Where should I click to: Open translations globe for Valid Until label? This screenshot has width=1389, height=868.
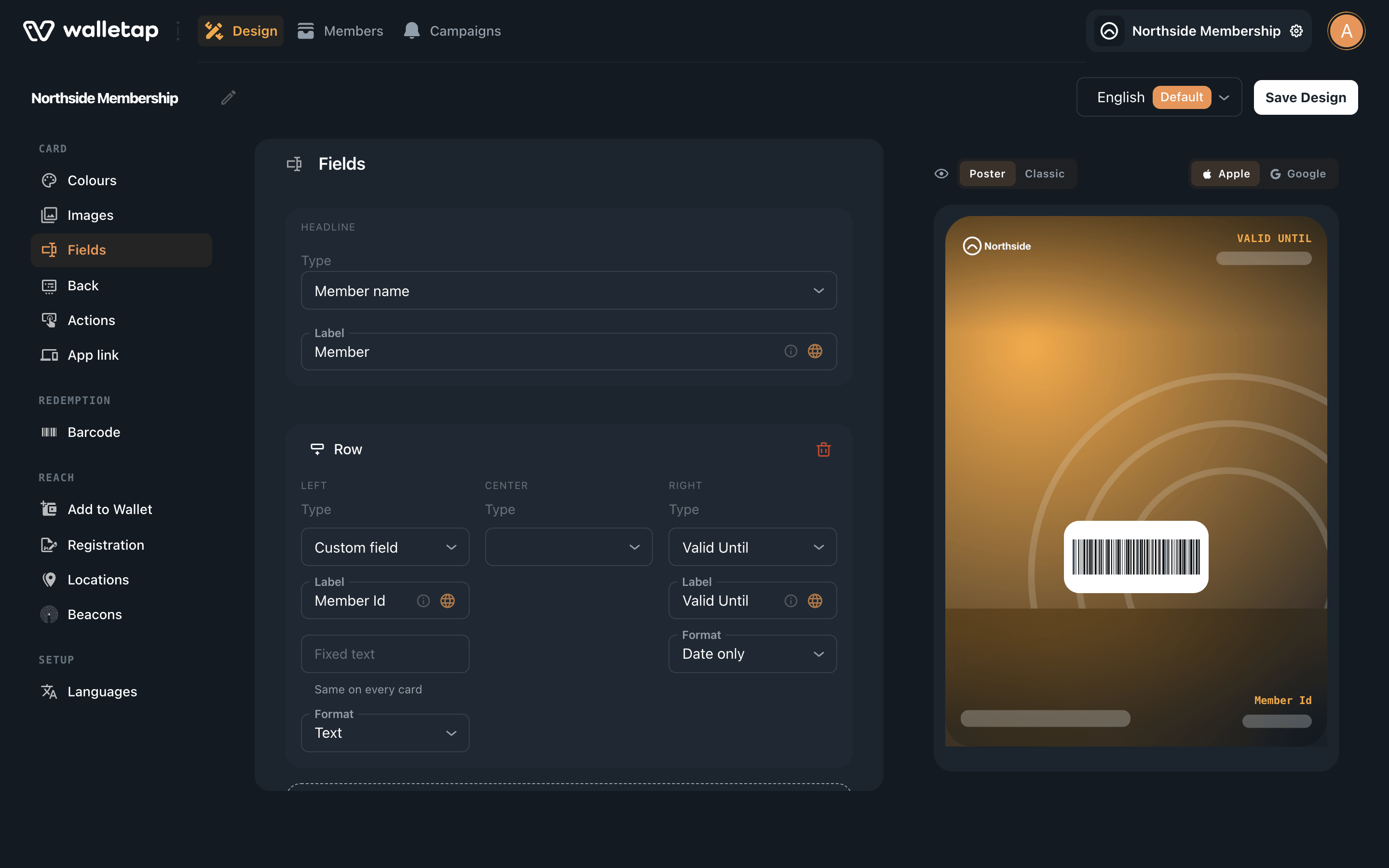point(815,600)
